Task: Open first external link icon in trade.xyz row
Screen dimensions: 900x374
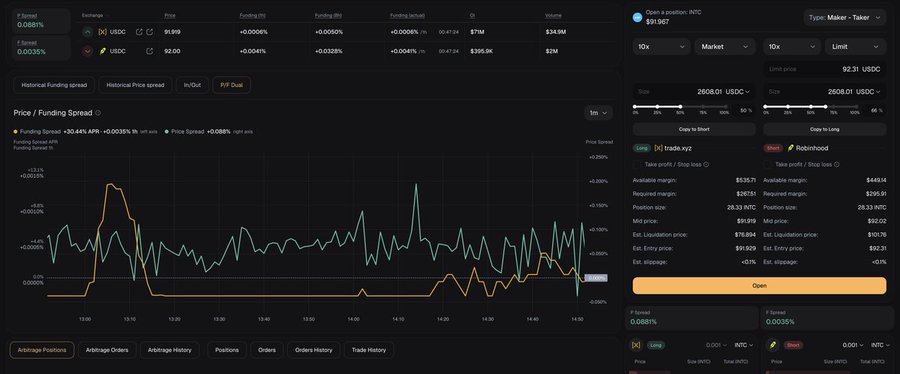Action: (139, 32)
